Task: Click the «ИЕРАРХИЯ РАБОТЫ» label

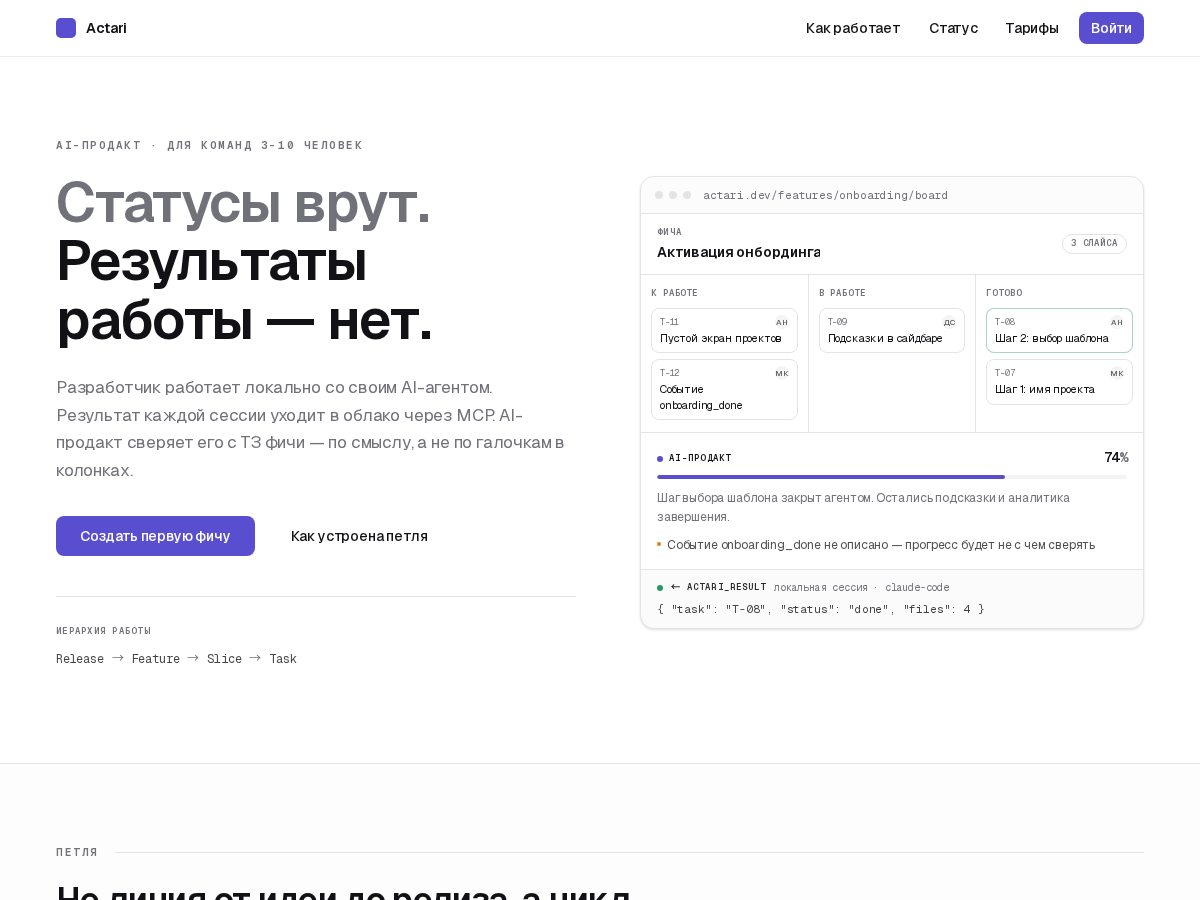Action: point(104,631)
